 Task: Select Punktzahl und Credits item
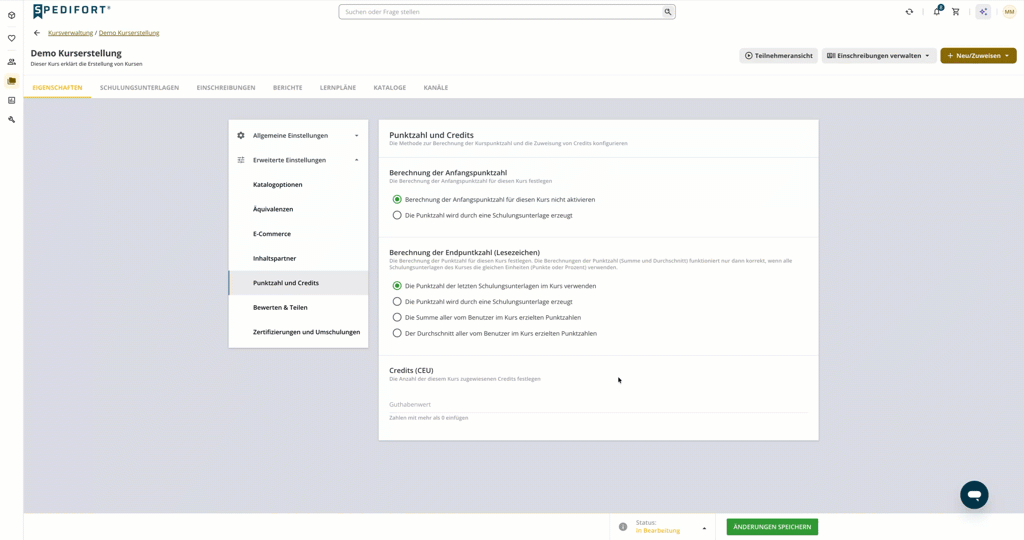coord(298,283)
